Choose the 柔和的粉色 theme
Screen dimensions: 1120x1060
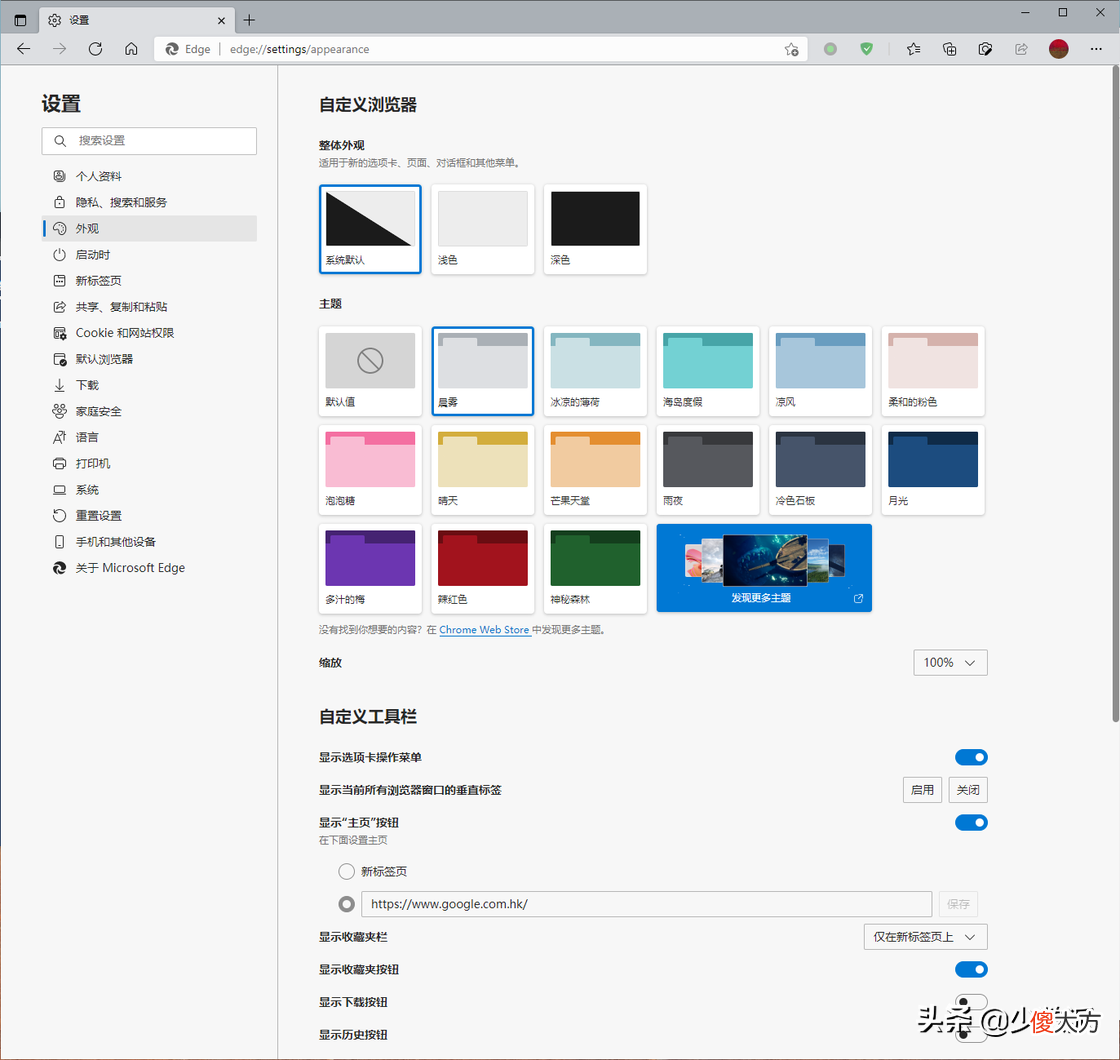point(933,371)
